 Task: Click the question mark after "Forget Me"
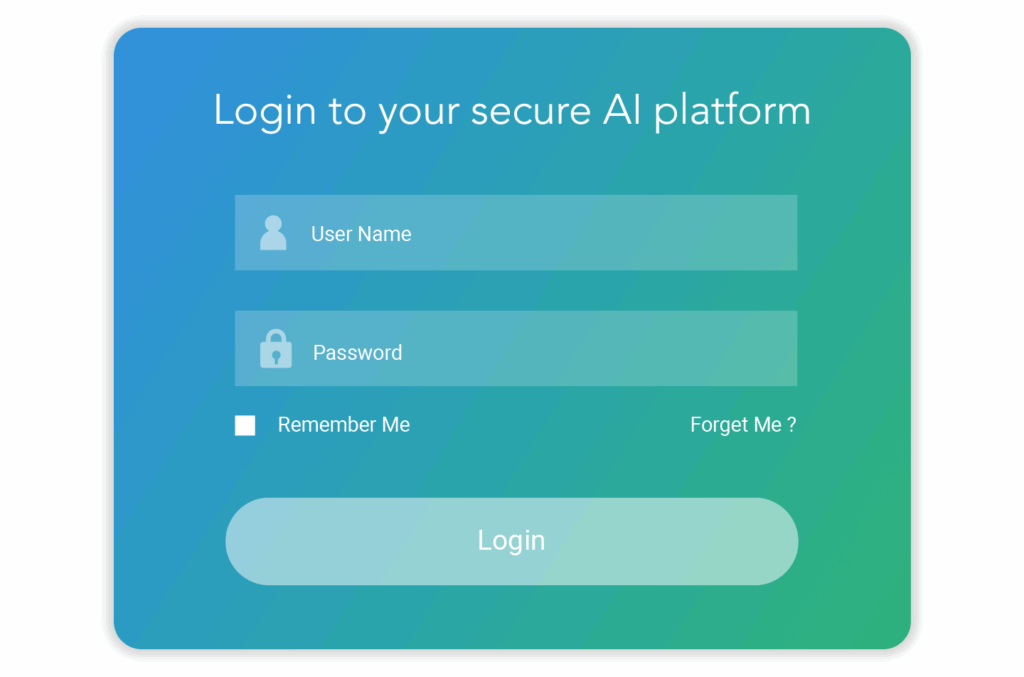[792, 425]
